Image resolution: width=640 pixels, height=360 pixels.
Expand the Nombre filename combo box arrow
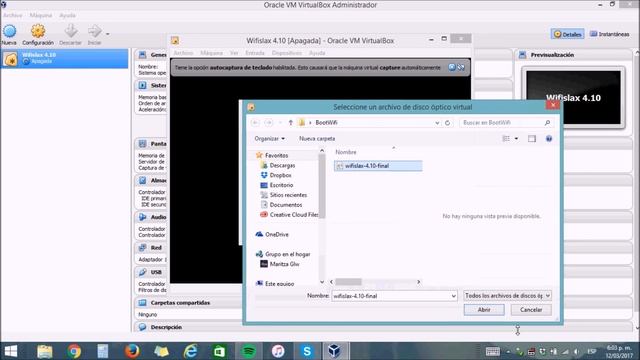tap(453, 296)
